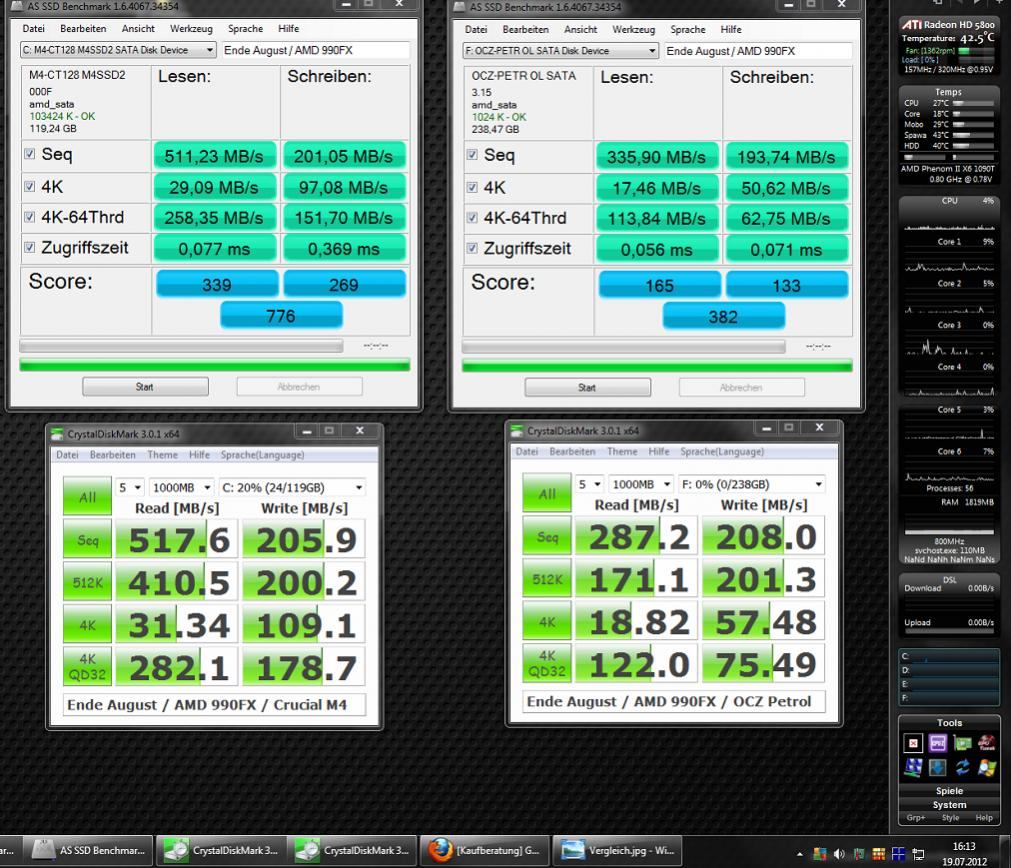Open Sprache menu in OCZ-PETROL AS SSD window

coord(687,29)
